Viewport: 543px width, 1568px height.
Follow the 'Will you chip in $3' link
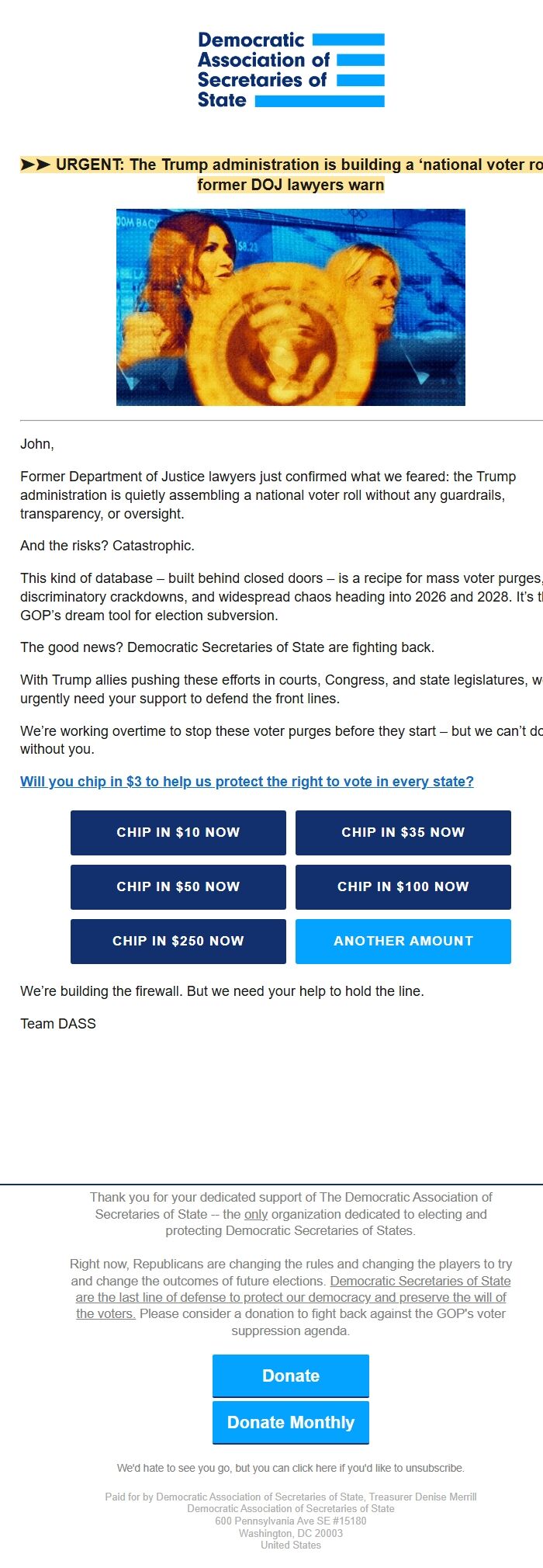247,782
